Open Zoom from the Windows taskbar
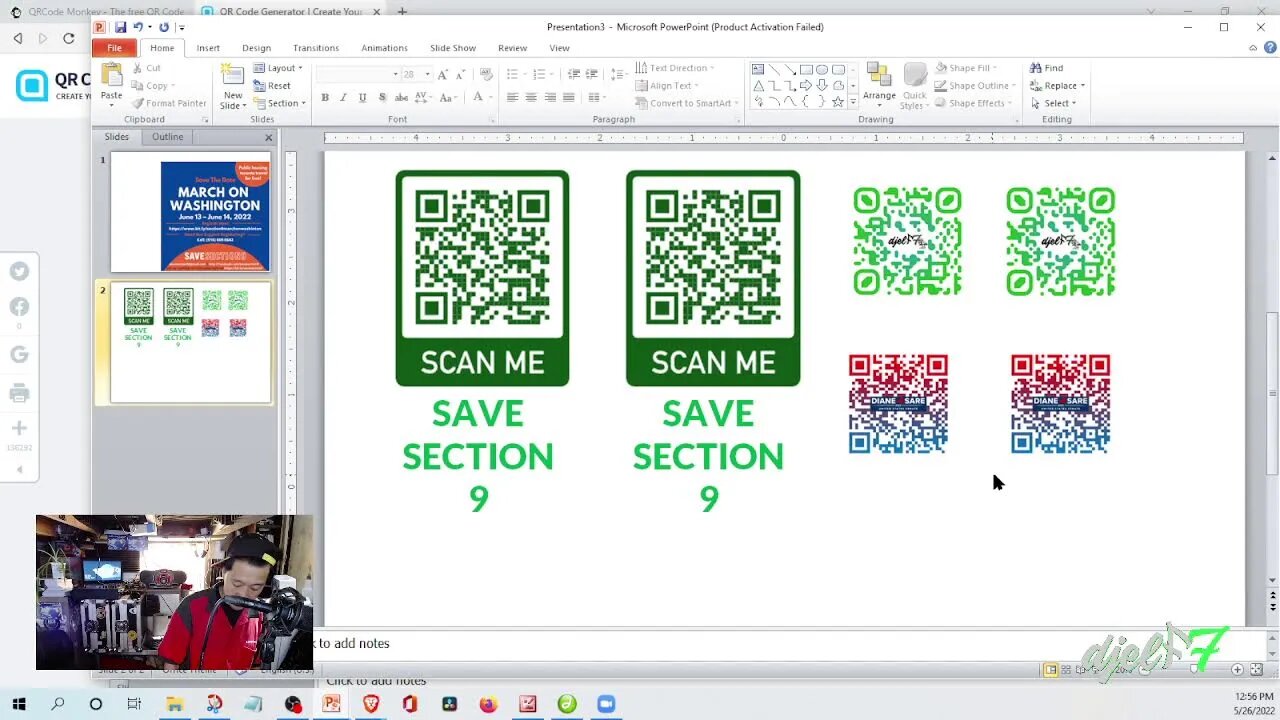Screen dimensions: 1280x720 pyautogui.click(x=605, y=704)
